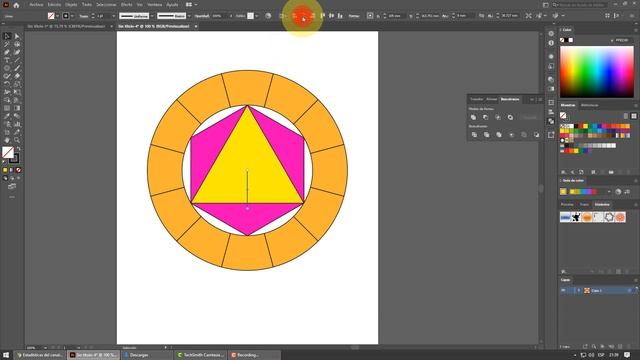Open graphic style dropdown next to Estilo
This screenshot has width=640, height=360.
(256, 16)
